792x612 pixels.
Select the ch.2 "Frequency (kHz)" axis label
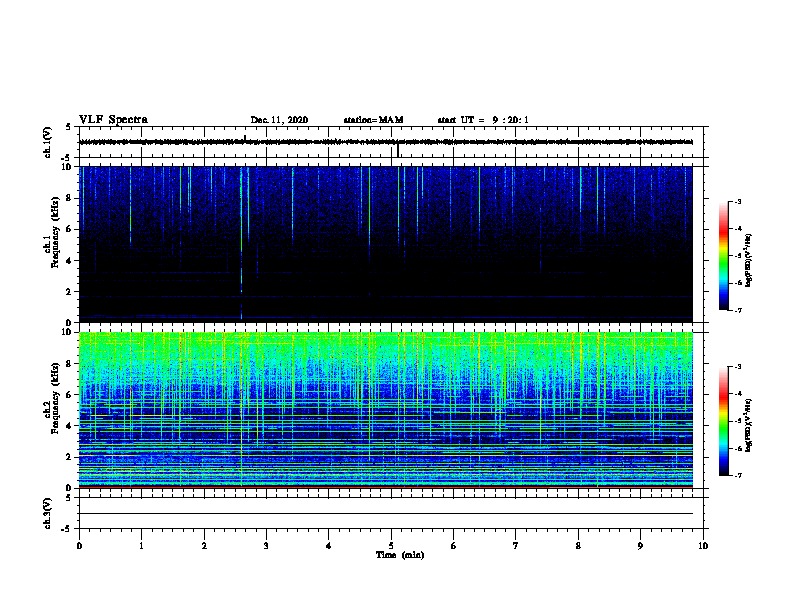click(55, 398)
